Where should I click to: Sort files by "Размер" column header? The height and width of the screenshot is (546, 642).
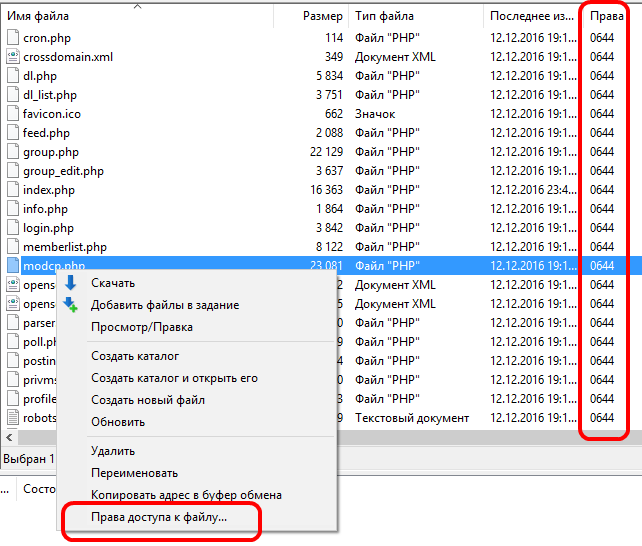coord(322,17)
